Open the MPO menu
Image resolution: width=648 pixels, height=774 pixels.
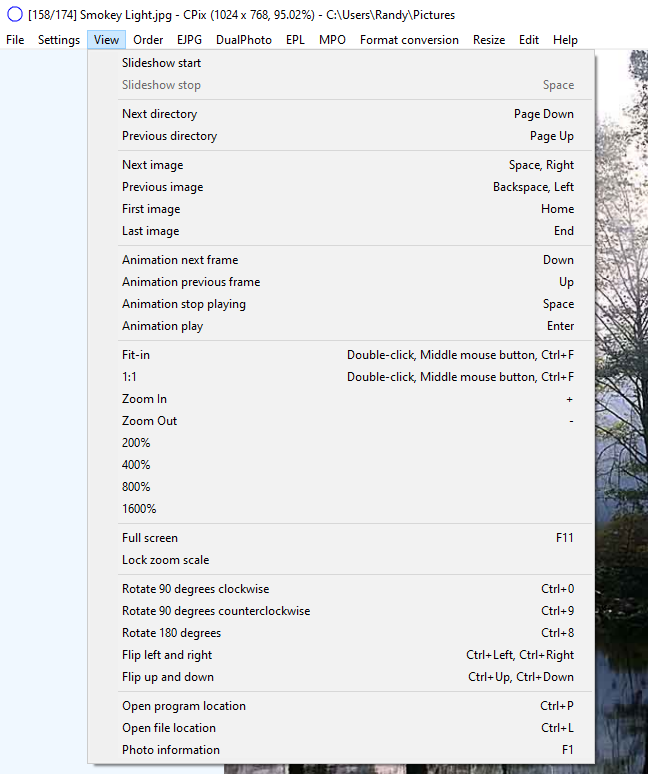coord(332,40)
